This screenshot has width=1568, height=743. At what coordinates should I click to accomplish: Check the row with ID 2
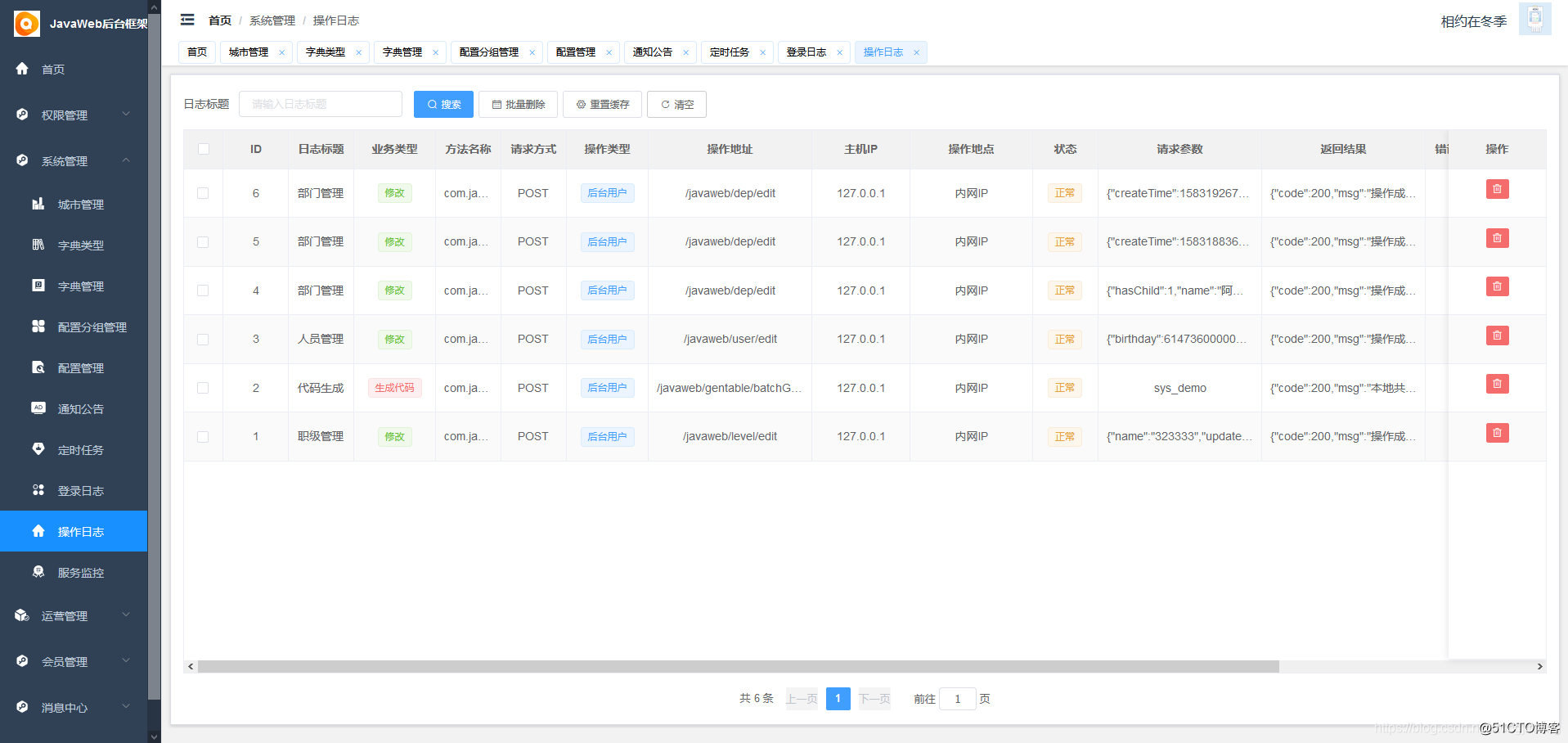click(x=203, y=388)
